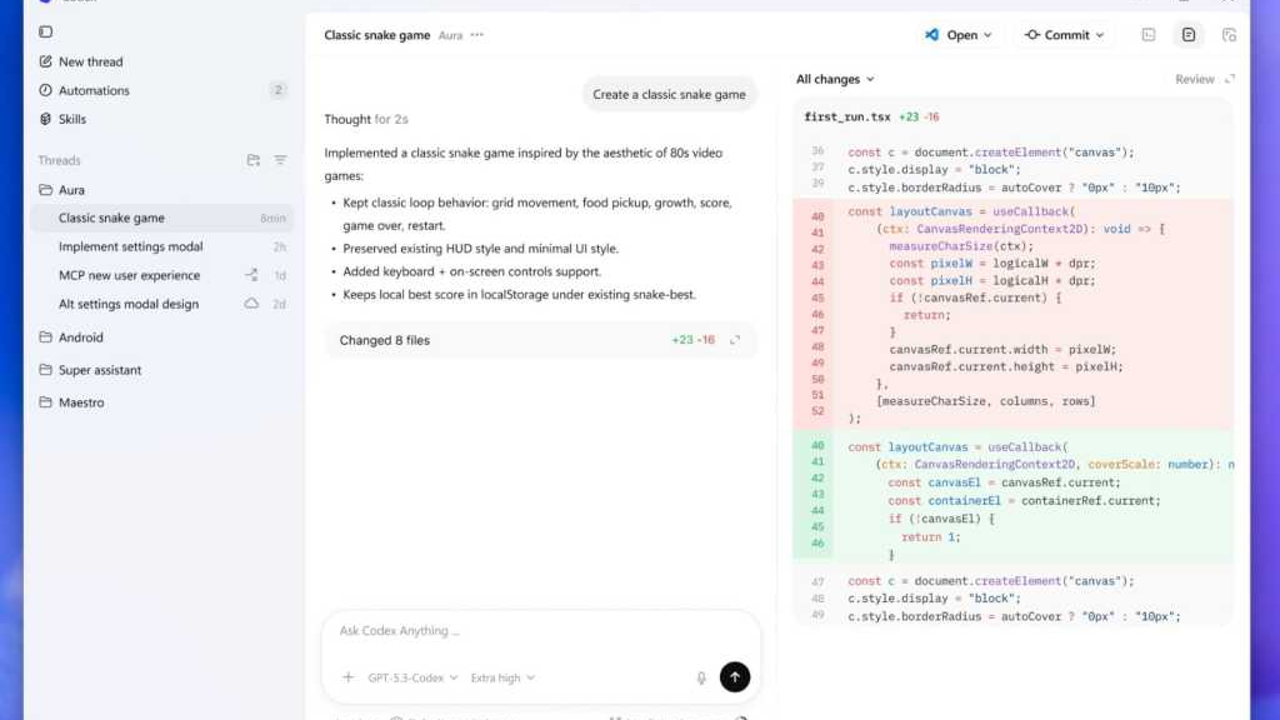Click the microphone voice input icon
Screen dimensions: 1280x720
pyautogui.click(x=701, y=678)
